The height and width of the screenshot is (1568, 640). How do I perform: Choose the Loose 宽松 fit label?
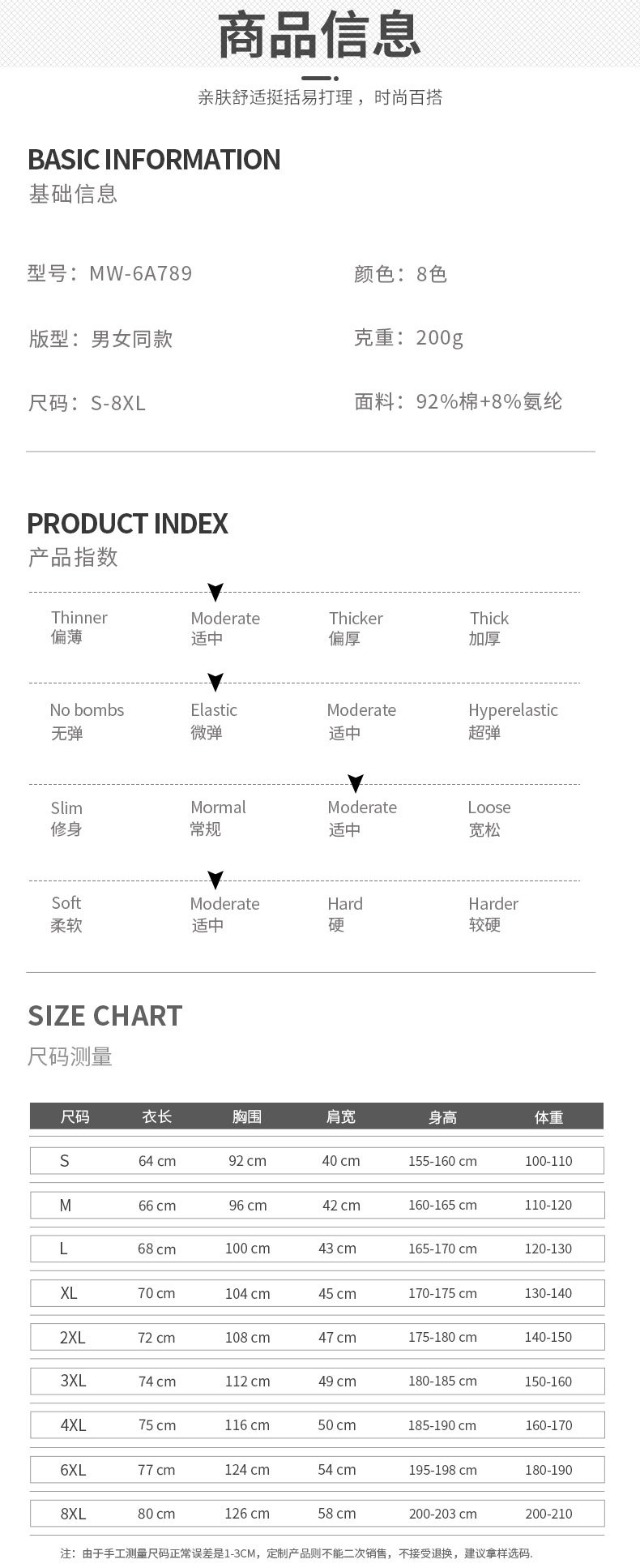489,817
